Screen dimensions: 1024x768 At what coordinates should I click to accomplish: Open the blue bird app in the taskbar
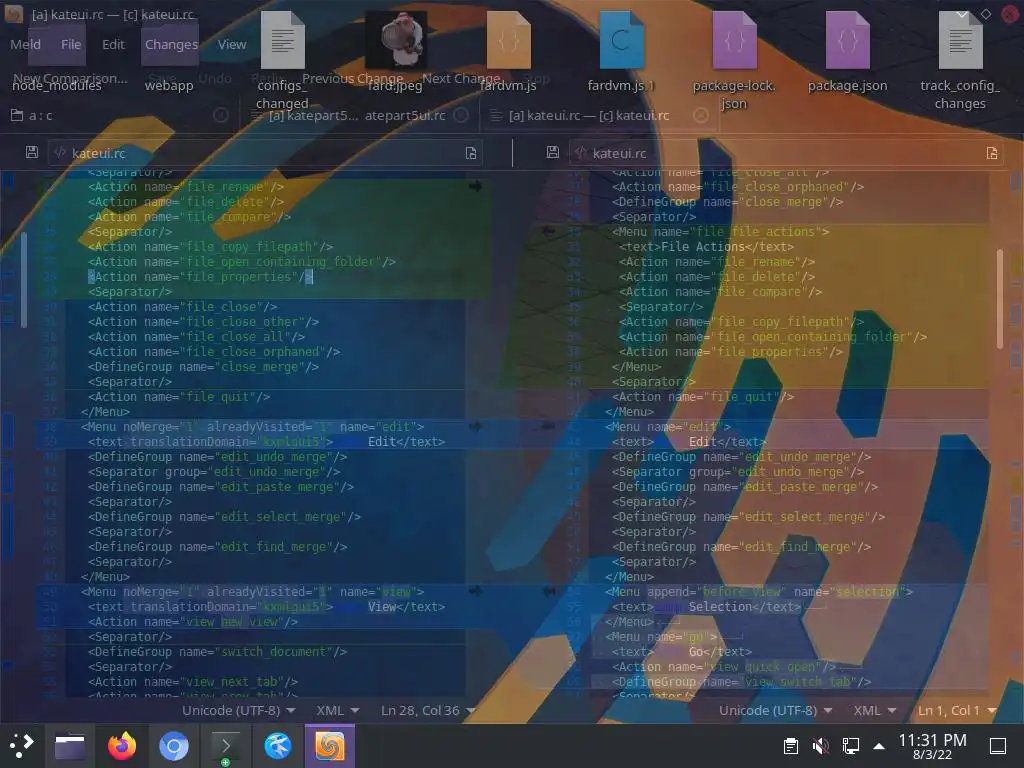(278, 745)
